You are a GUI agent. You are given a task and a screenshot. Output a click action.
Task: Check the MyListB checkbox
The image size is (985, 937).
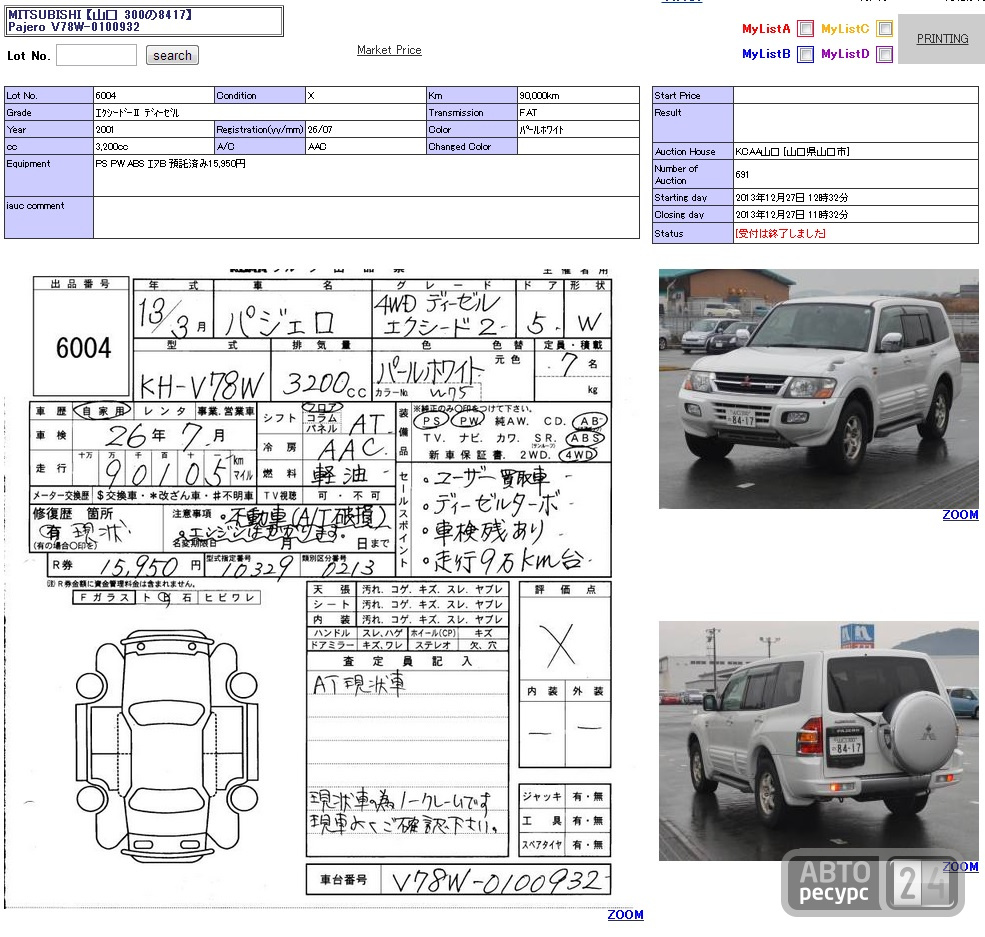(x=805, y=55)
